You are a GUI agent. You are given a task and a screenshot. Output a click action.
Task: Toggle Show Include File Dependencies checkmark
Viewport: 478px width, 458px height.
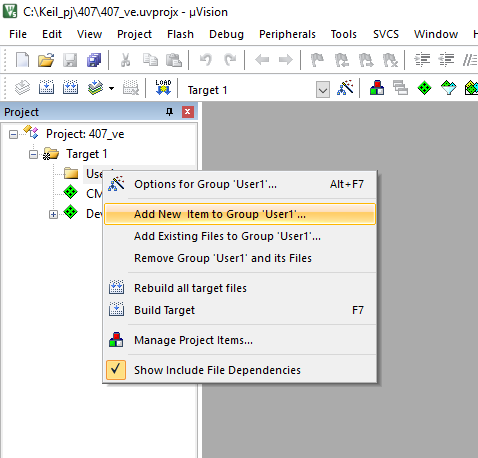116,370
